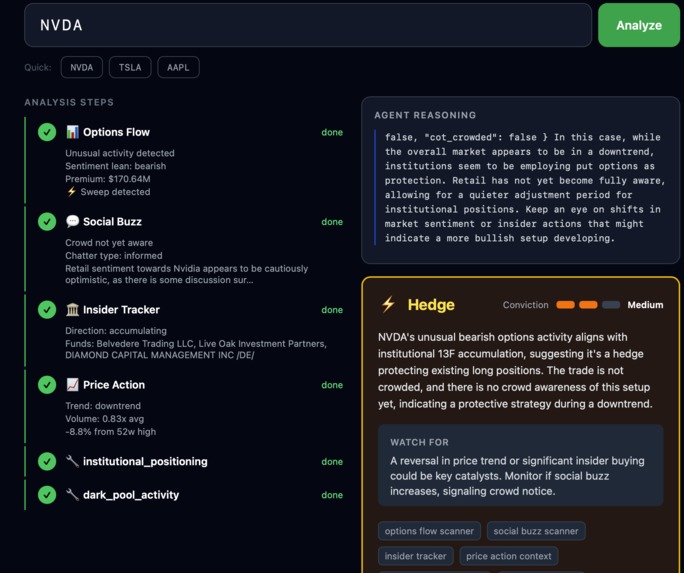Select the AAPL quick chip
Image resolution: width=684 pixels, height=573 pixels.
coord(178,67)
